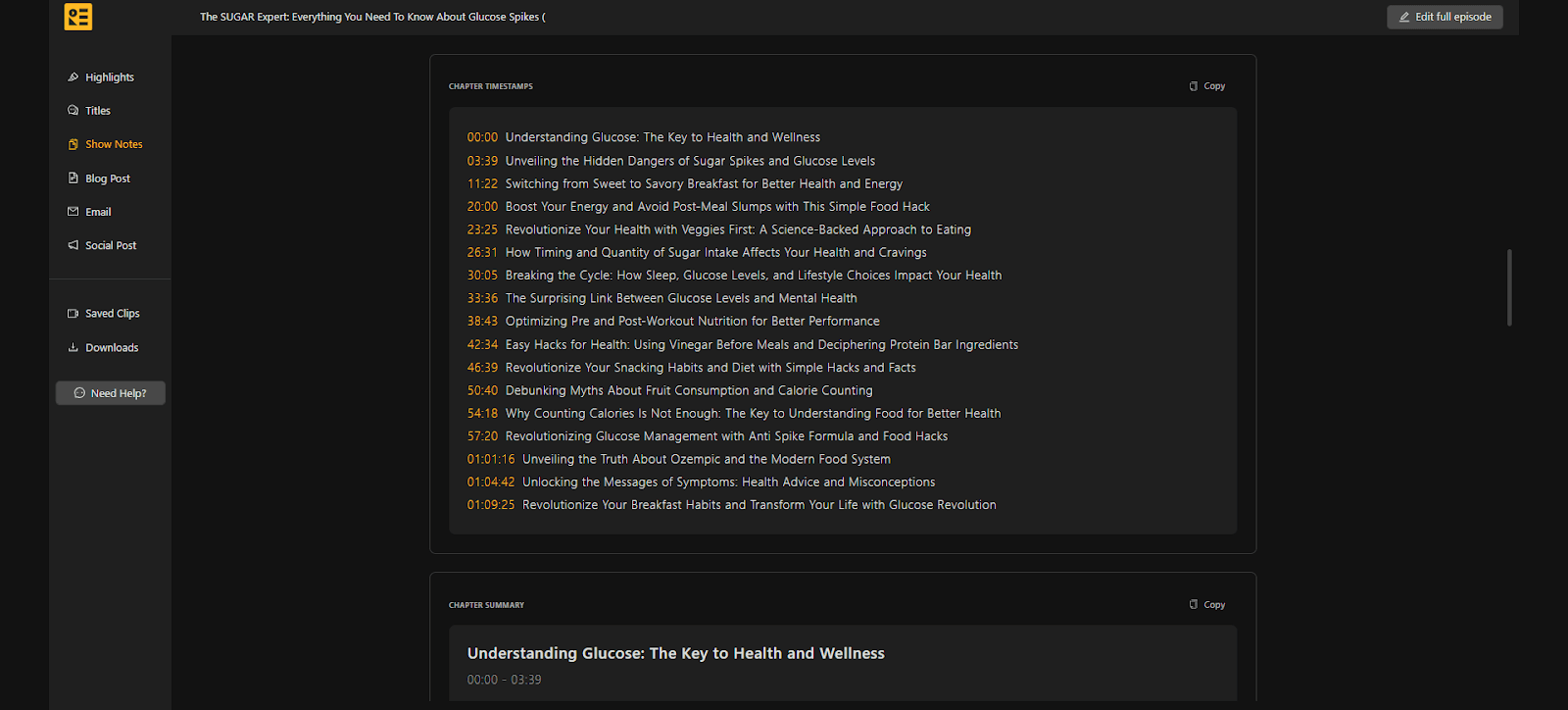Open the Show Notes menu entry
This screenshot has height=710, width=1568.
click(x=112, y=144)
